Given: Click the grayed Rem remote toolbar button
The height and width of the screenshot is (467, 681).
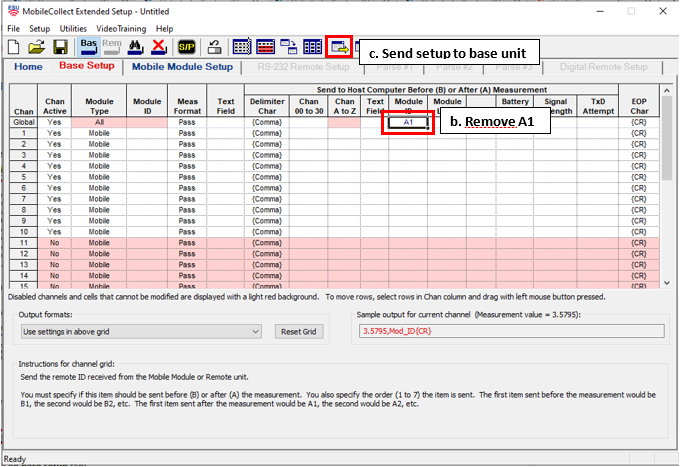Looking at the screenshot, I should coord(112,46).
